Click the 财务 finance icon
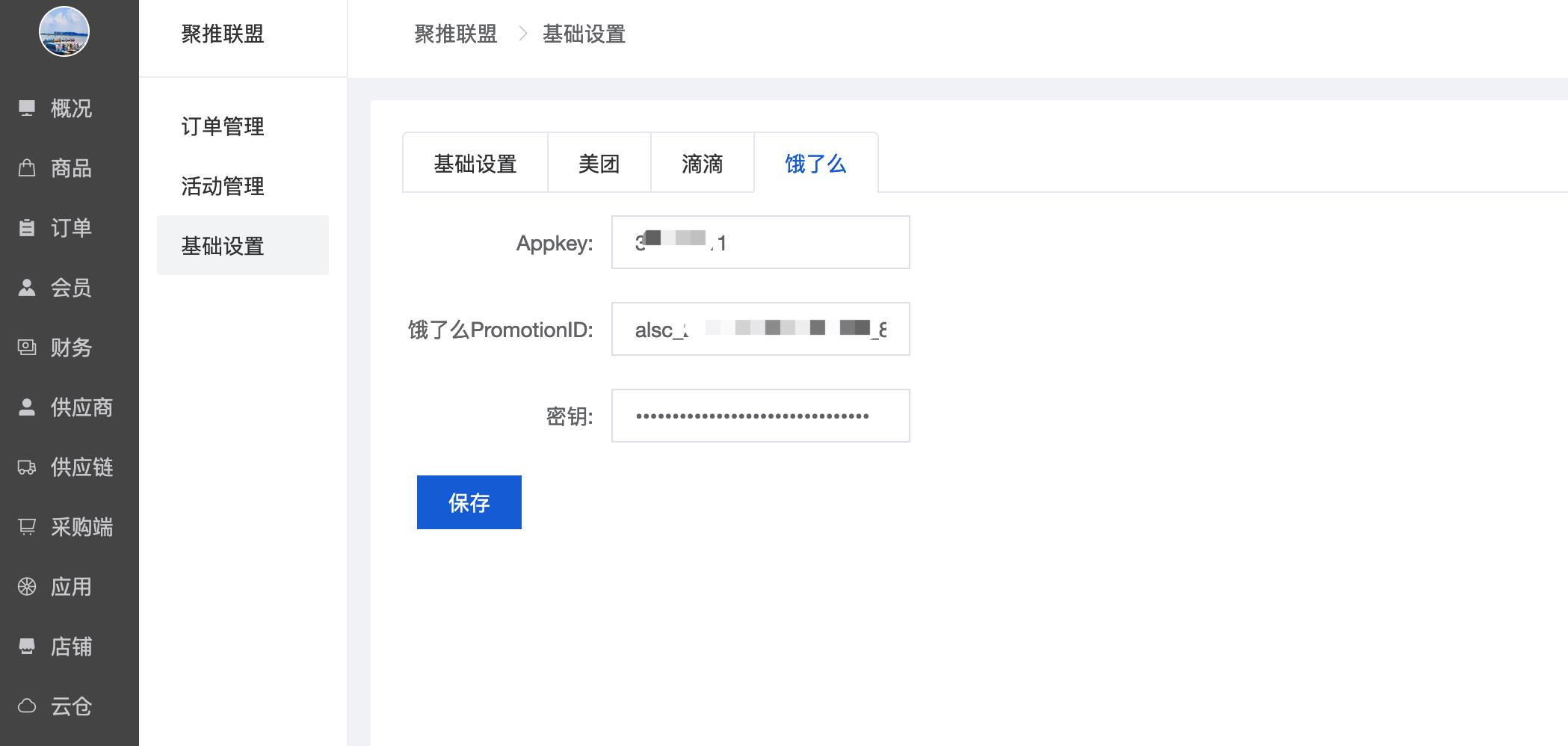Viewport: 1568px width, 746px height. coord(27,348)
